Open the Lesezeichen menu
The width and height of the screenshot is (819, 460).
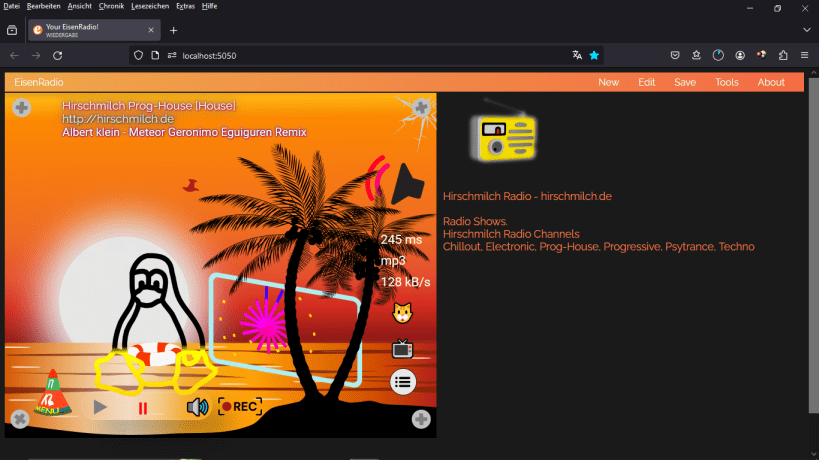150,6
